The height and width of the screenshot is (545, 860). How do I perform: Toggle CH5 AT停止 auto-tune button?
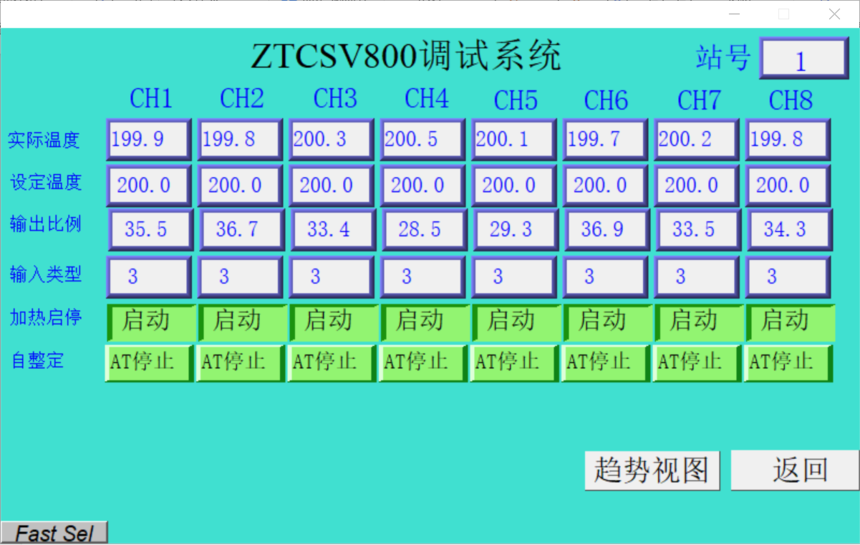(x=514, y=362)
